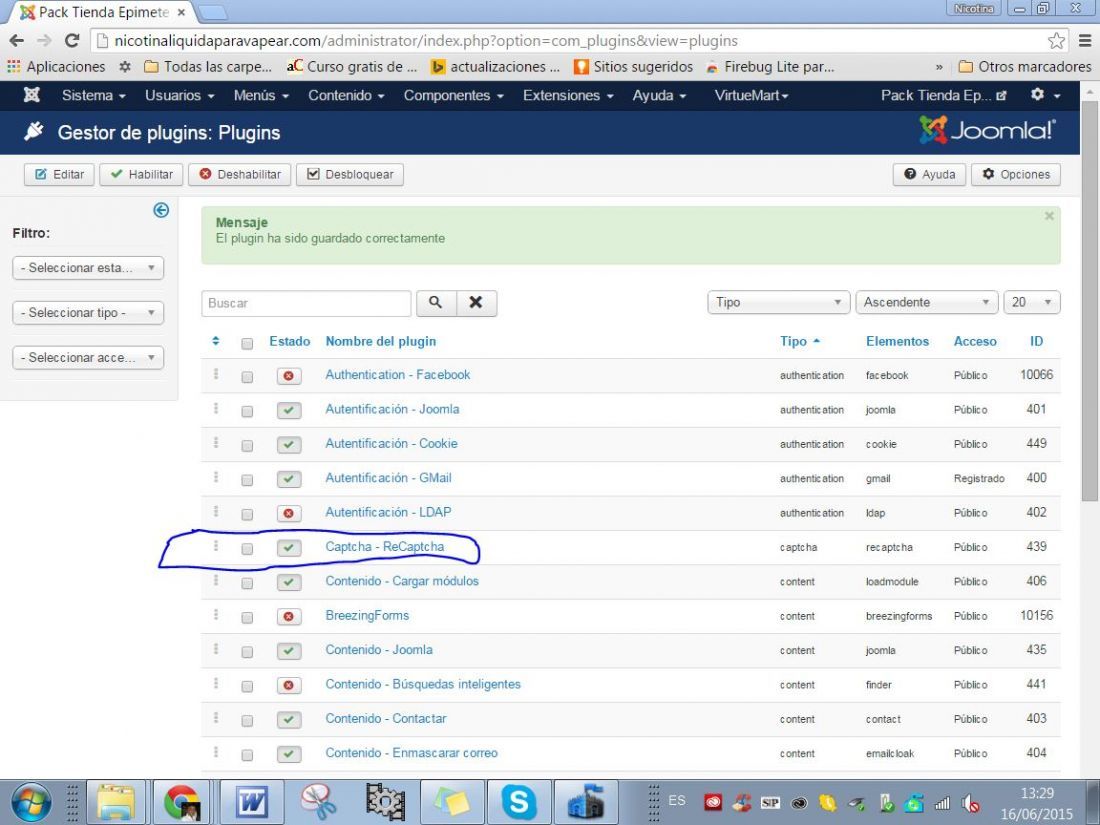Image resolution: width=1100 pixels, height=825 pixels.
Task: Clear the search with the X button
Action: click(x=476, y=303)
